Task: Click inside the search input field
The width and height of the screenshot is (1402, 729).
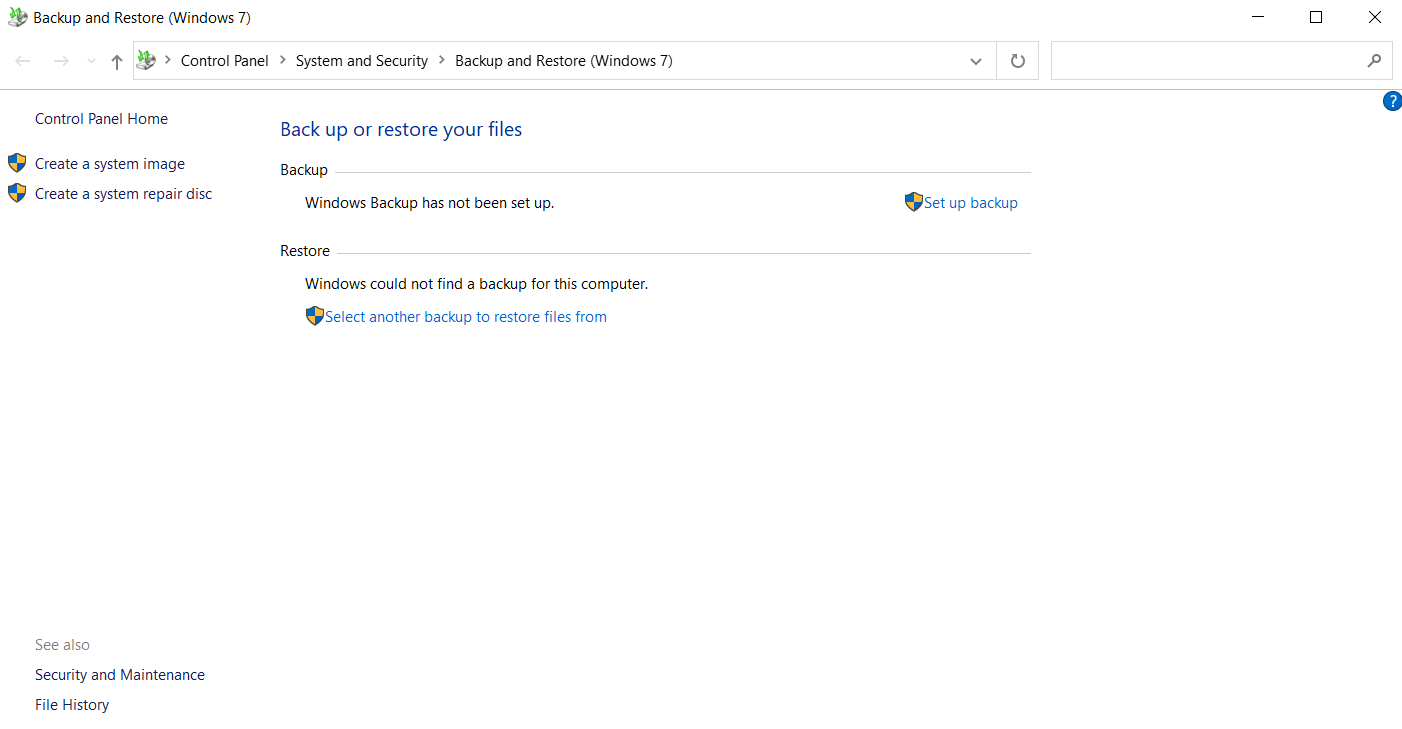Action: [1200, 60]
